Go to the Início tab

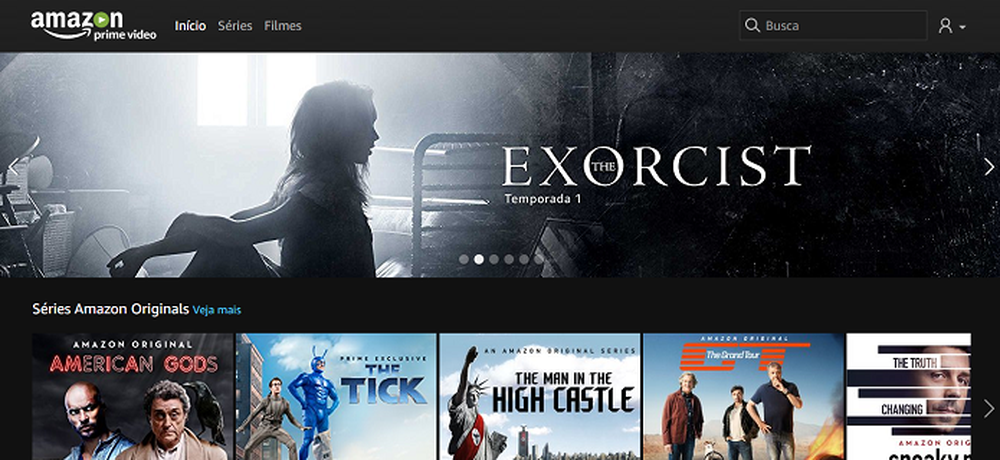[190, 26]
